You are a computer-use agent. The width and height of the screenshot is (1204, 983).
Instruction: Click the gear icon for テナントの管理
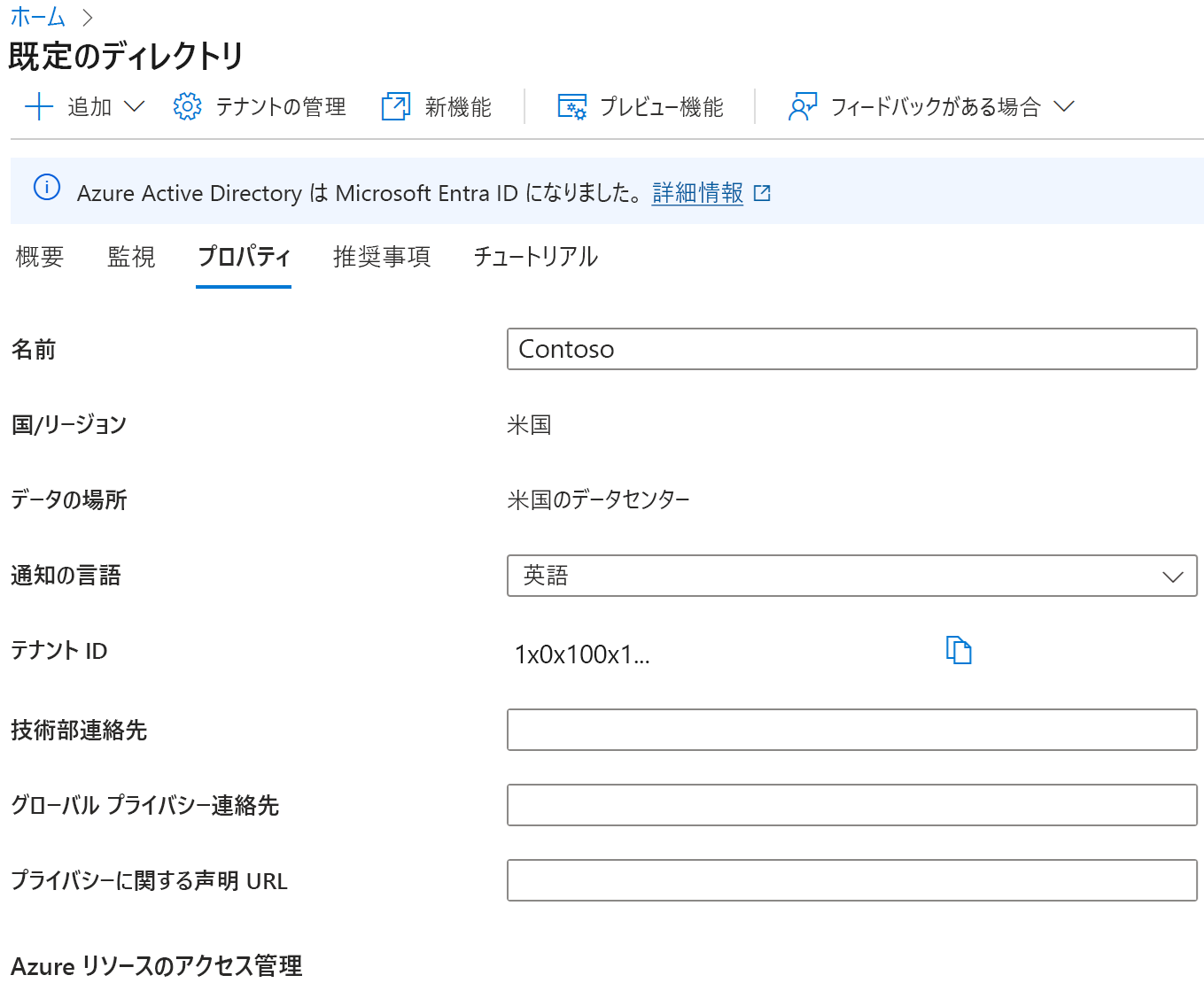[x=187, y=107]
